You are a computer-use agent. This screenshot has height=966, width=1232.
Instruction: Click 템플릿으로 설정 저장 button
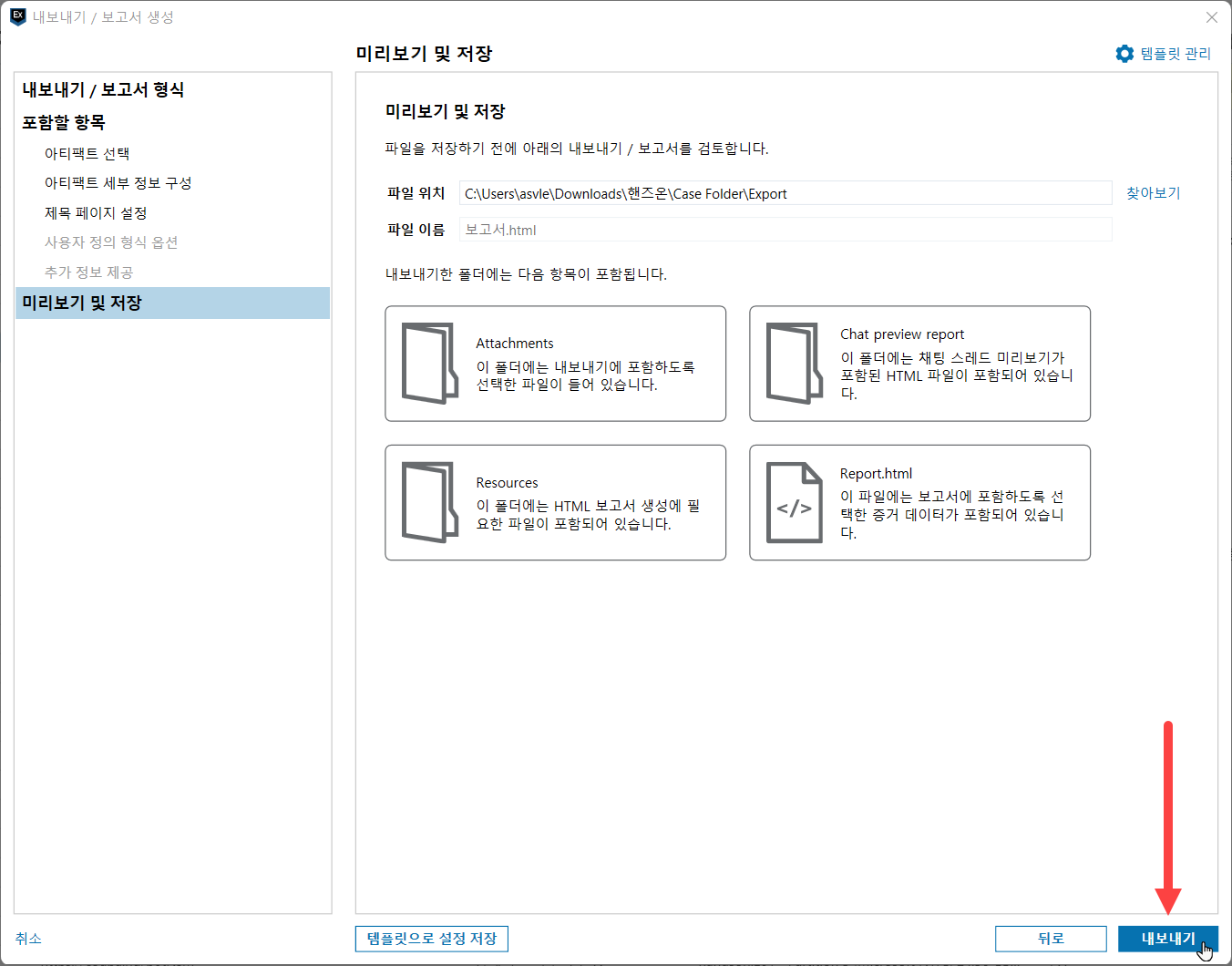point(432,939)
